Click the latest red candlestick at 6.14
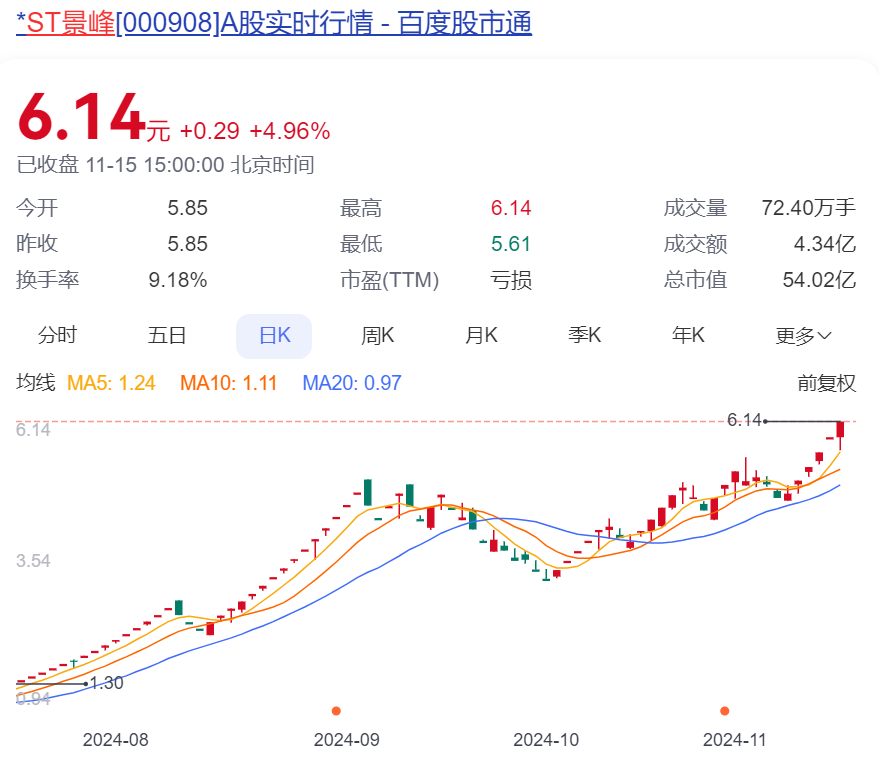The image size is (879, 762). (x=841, y=430)
